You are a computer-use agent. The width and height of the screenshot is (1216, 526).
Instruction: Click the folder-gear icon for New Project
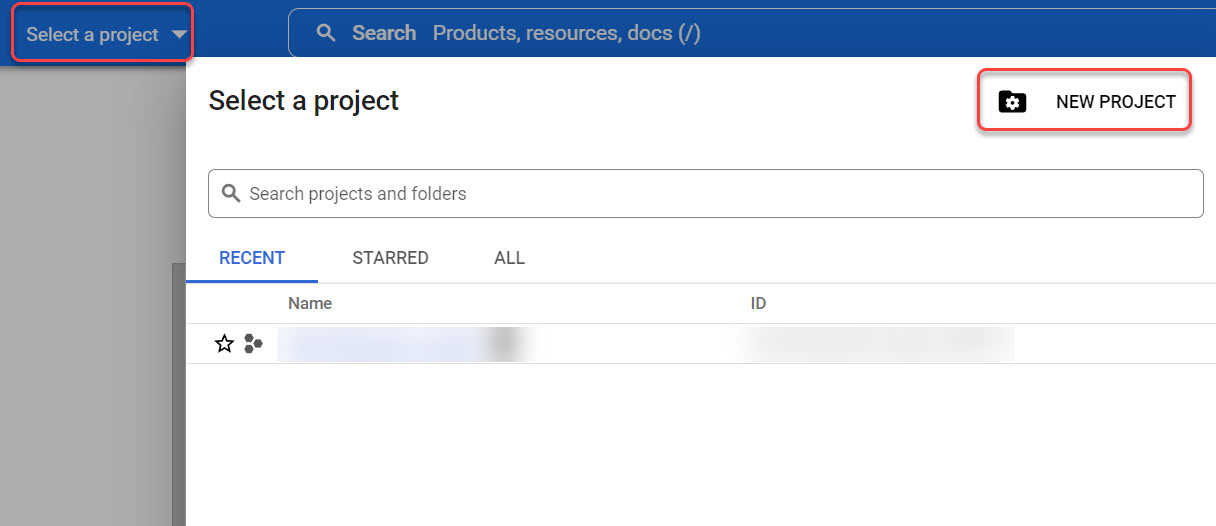pyautogui.click(x=1012, y=101)
